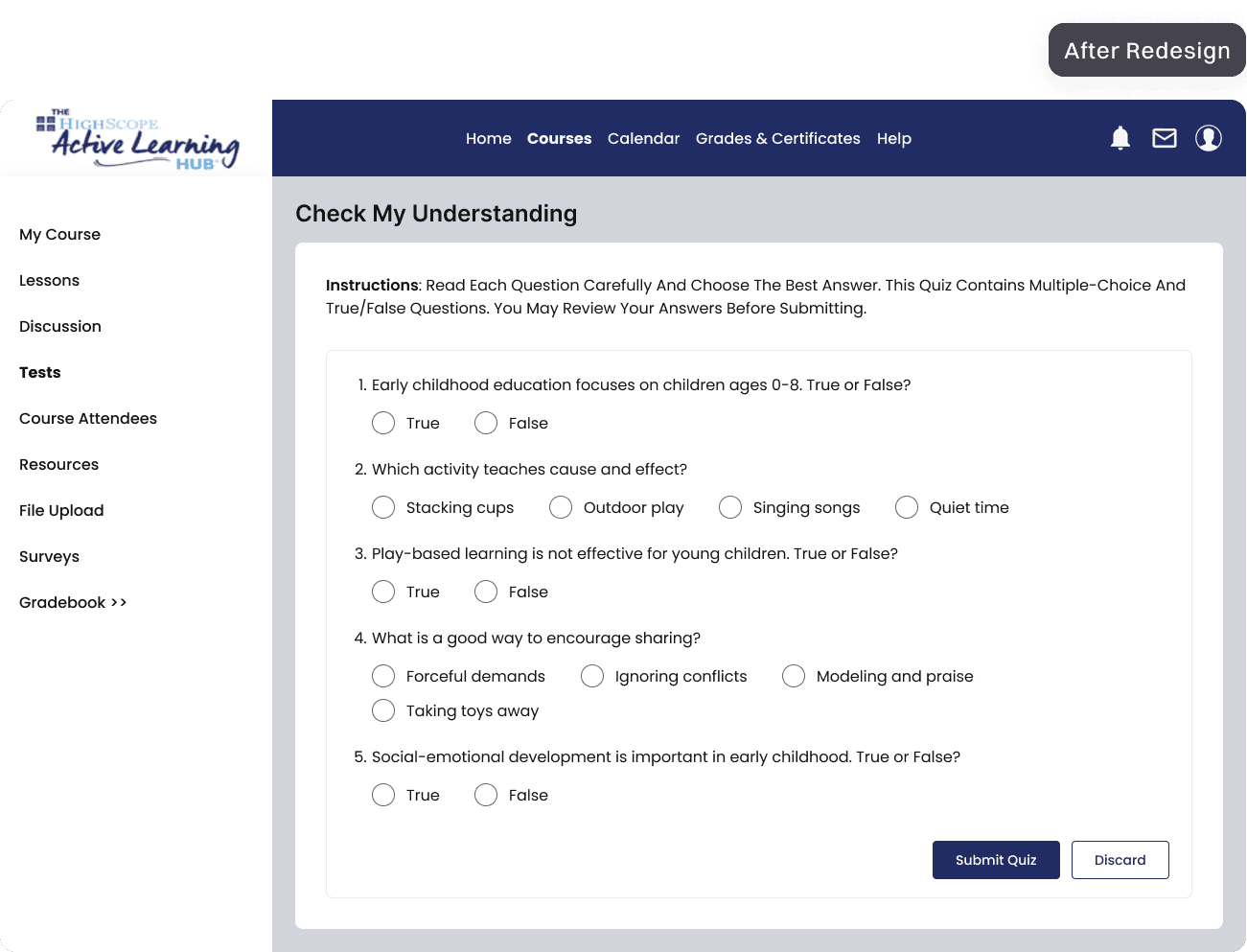Select True for question 1
The image size is (1247, 952).
[383, 423]
